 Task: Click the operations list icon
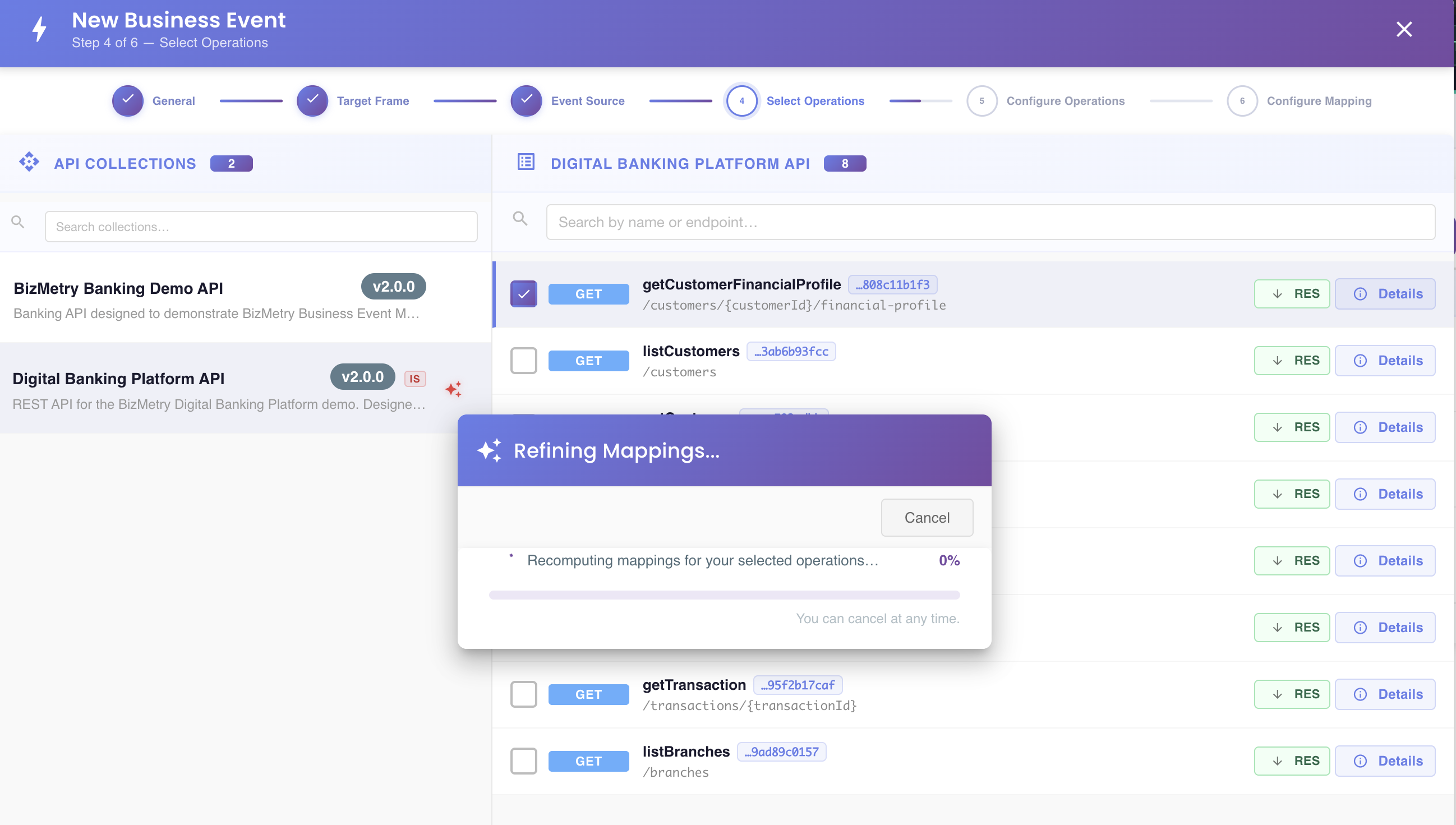click(526, 162)
